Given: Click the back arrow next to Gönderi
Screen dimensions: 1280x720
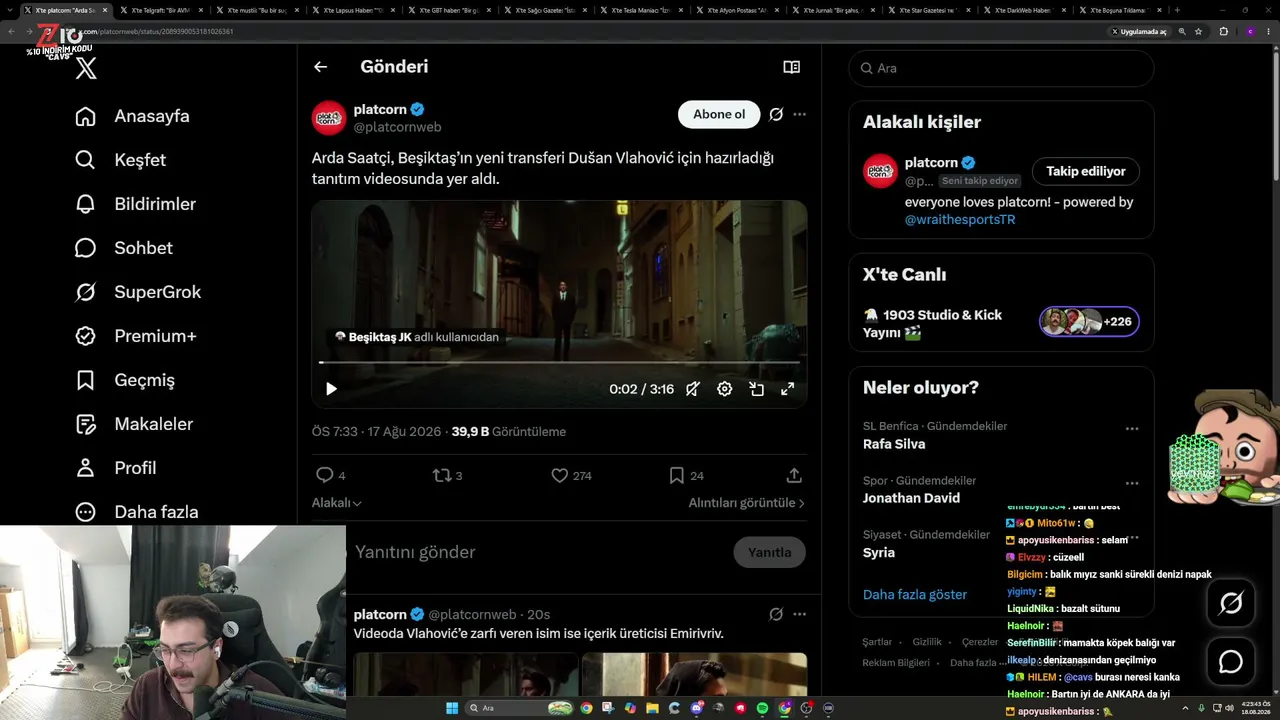Looking at the screenshot, I should (x=320, y=67).
